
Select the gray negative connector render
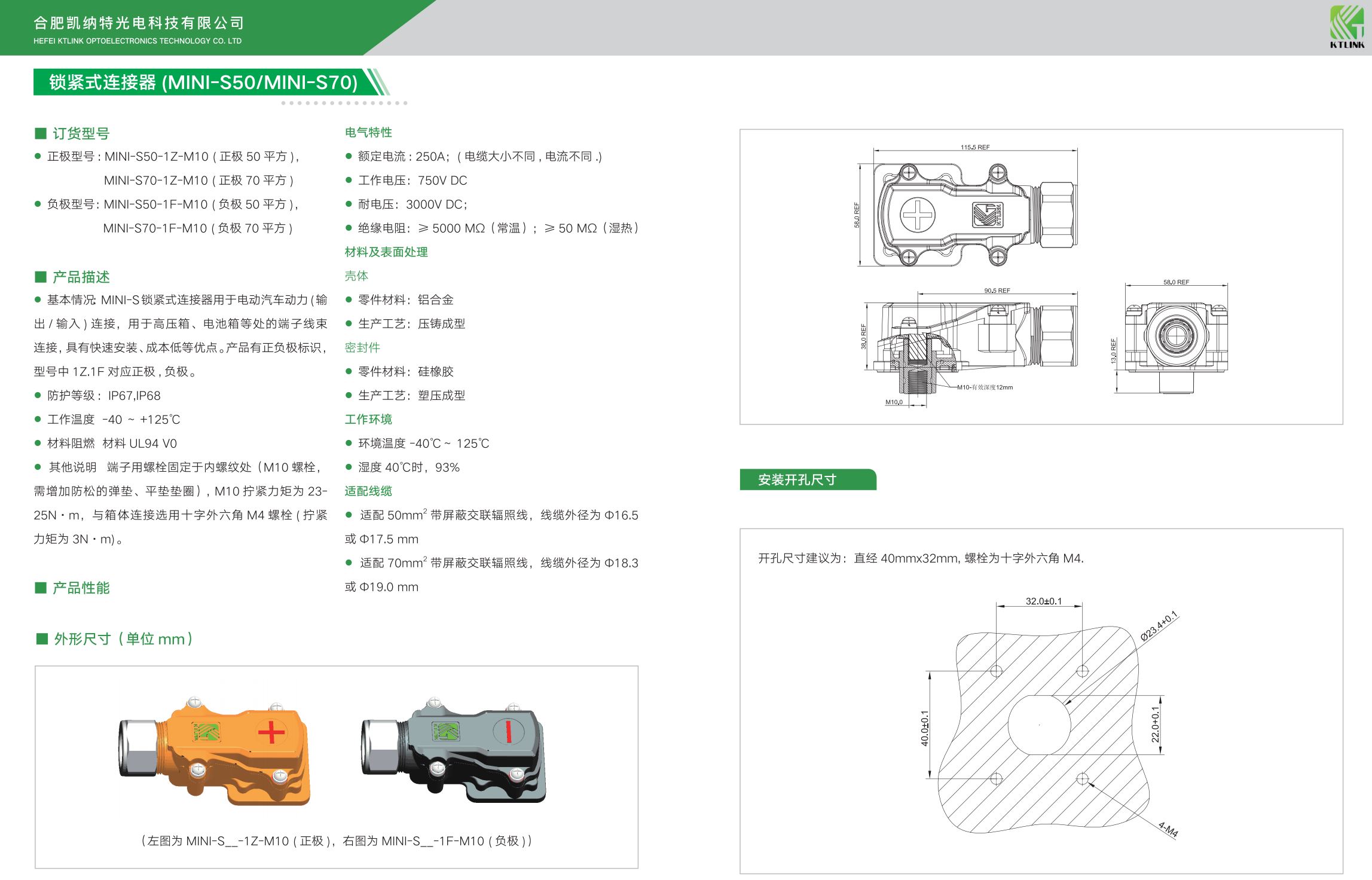tap(454, 748)
